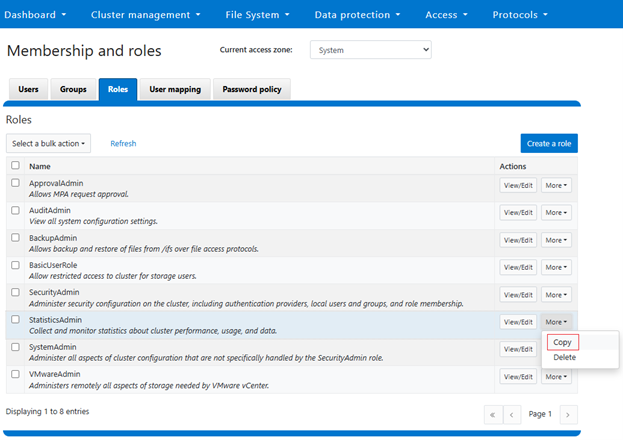The image size is (623, 440).
Task: Click the Refresh link
Action: point(123,143)
